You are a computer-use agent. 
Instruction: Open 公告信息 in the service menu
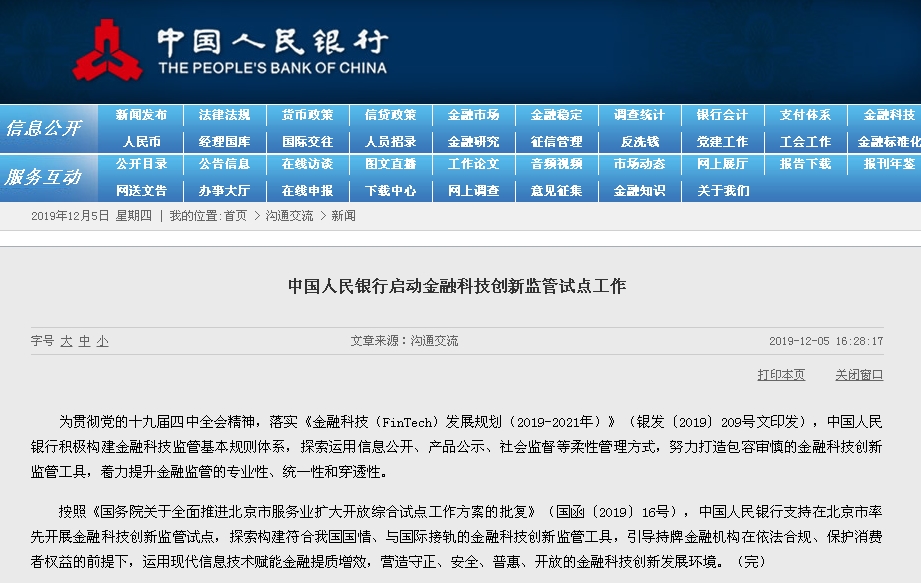tap(224, 164)
